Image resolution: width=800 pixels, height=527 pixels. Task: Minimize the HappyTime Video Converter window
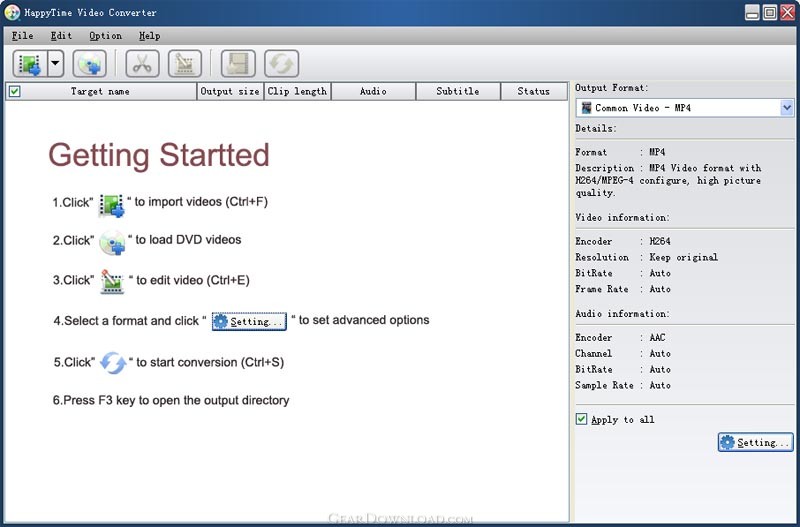click(752, 12)
